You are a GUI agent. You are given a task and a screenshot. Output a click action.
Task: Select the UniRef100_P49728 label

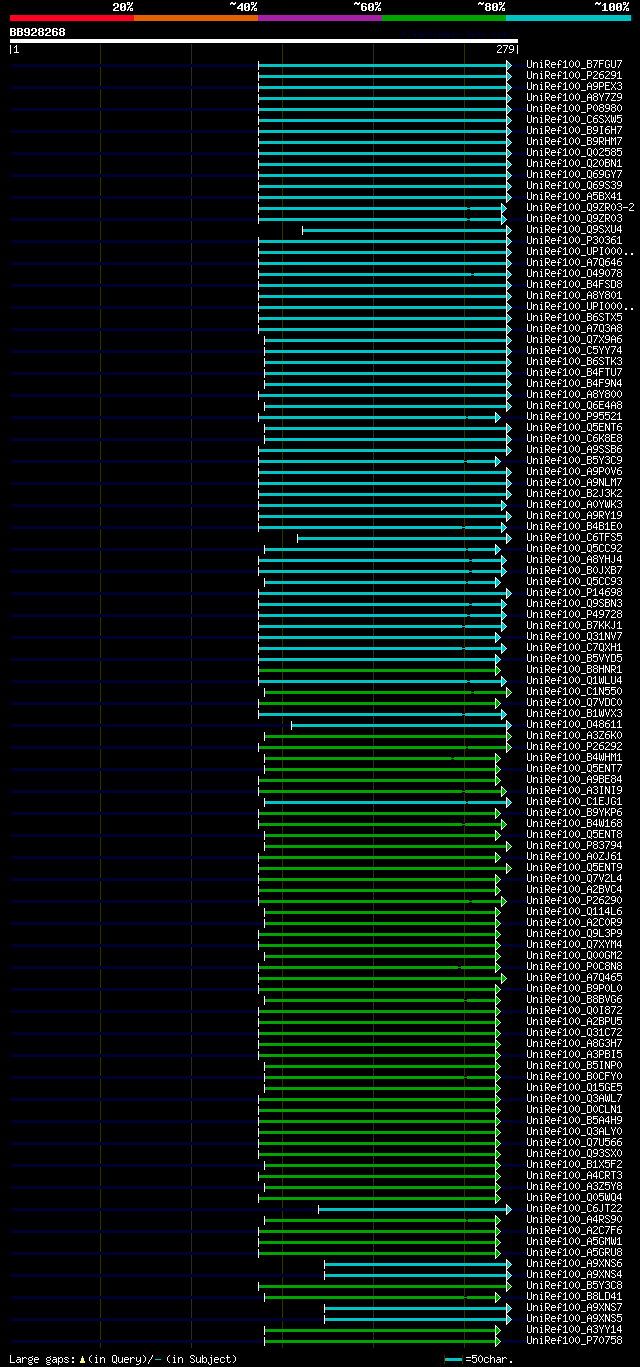click(x=574, y=614)
